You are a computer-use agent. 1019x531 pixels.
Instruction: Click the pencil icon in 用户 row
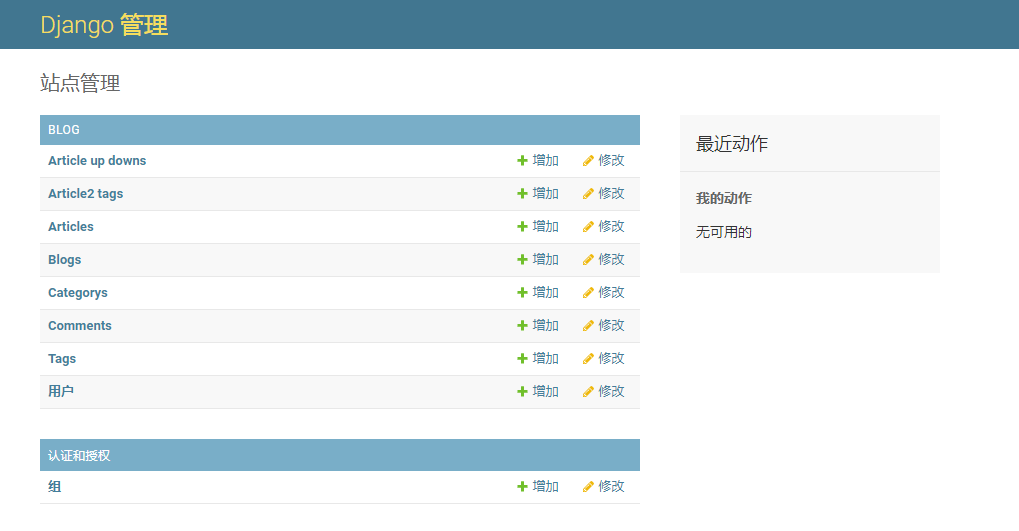click(588, 391)
